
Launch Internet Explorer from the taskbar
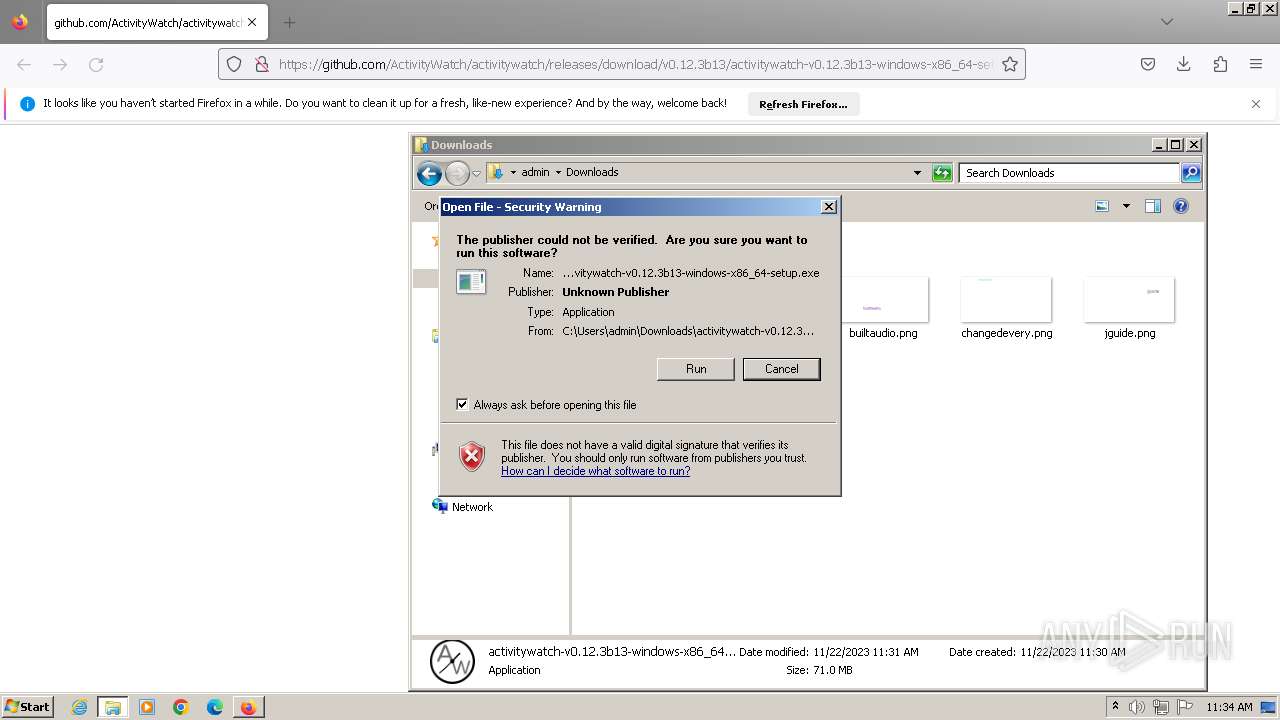click(x=79, y=707)
